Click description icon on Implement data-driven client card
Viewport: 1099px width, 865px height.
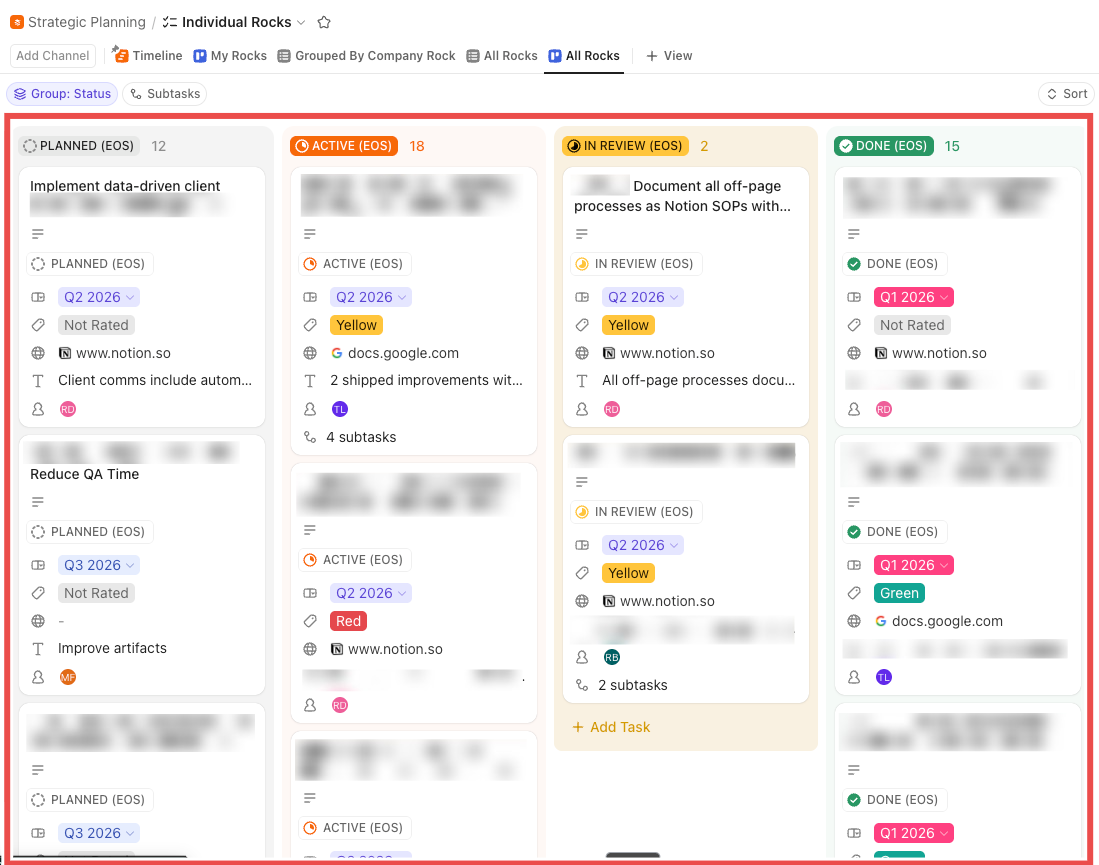point(38,234)
